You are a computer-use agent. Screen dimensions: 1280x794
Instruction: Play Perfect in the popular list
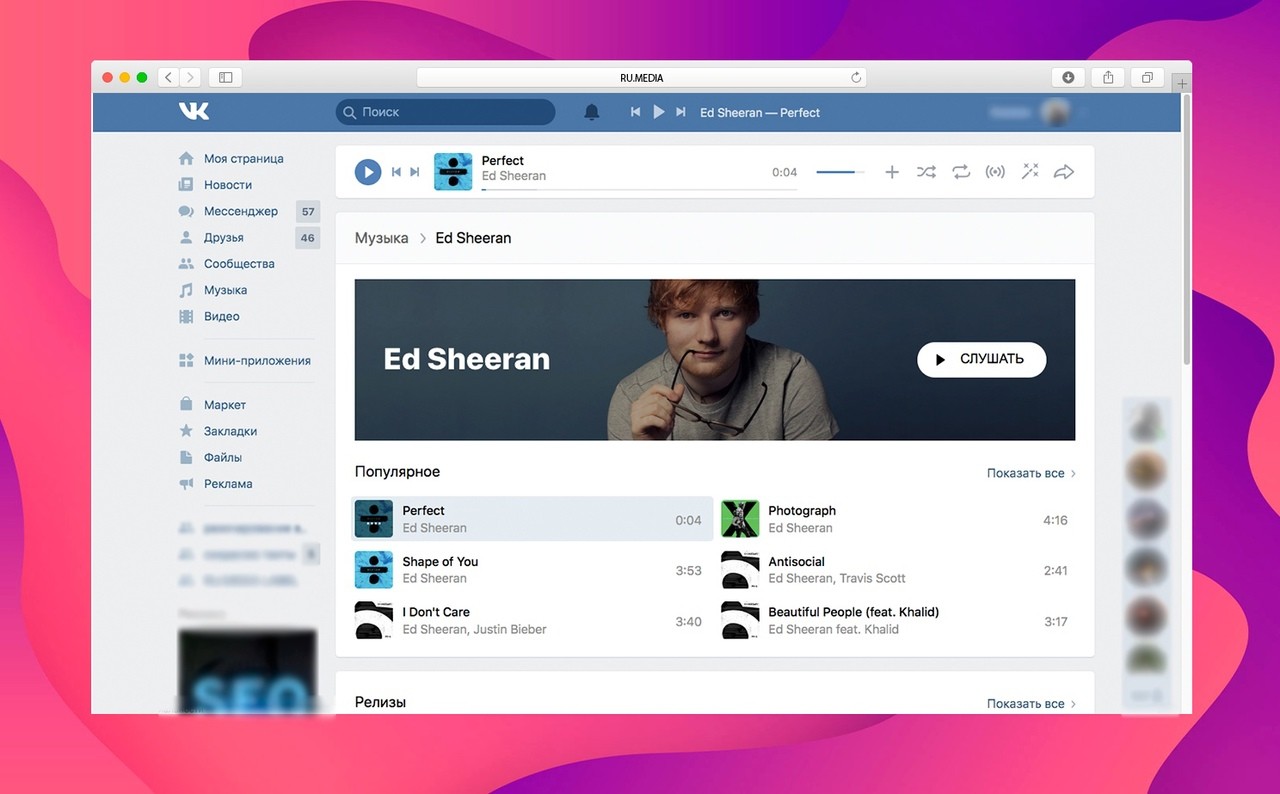pos(533,519)
